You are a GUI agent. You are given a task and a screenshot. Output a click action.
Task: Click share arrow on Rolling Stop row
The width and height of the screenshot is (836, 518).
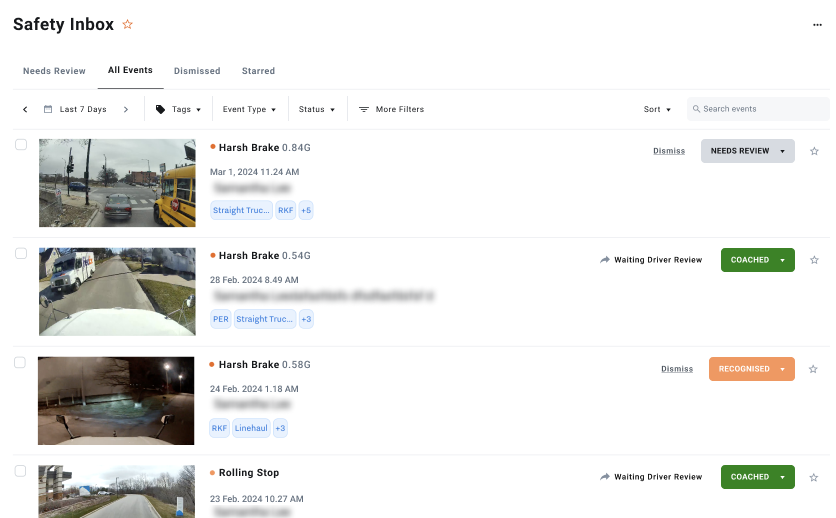(605, 477)
